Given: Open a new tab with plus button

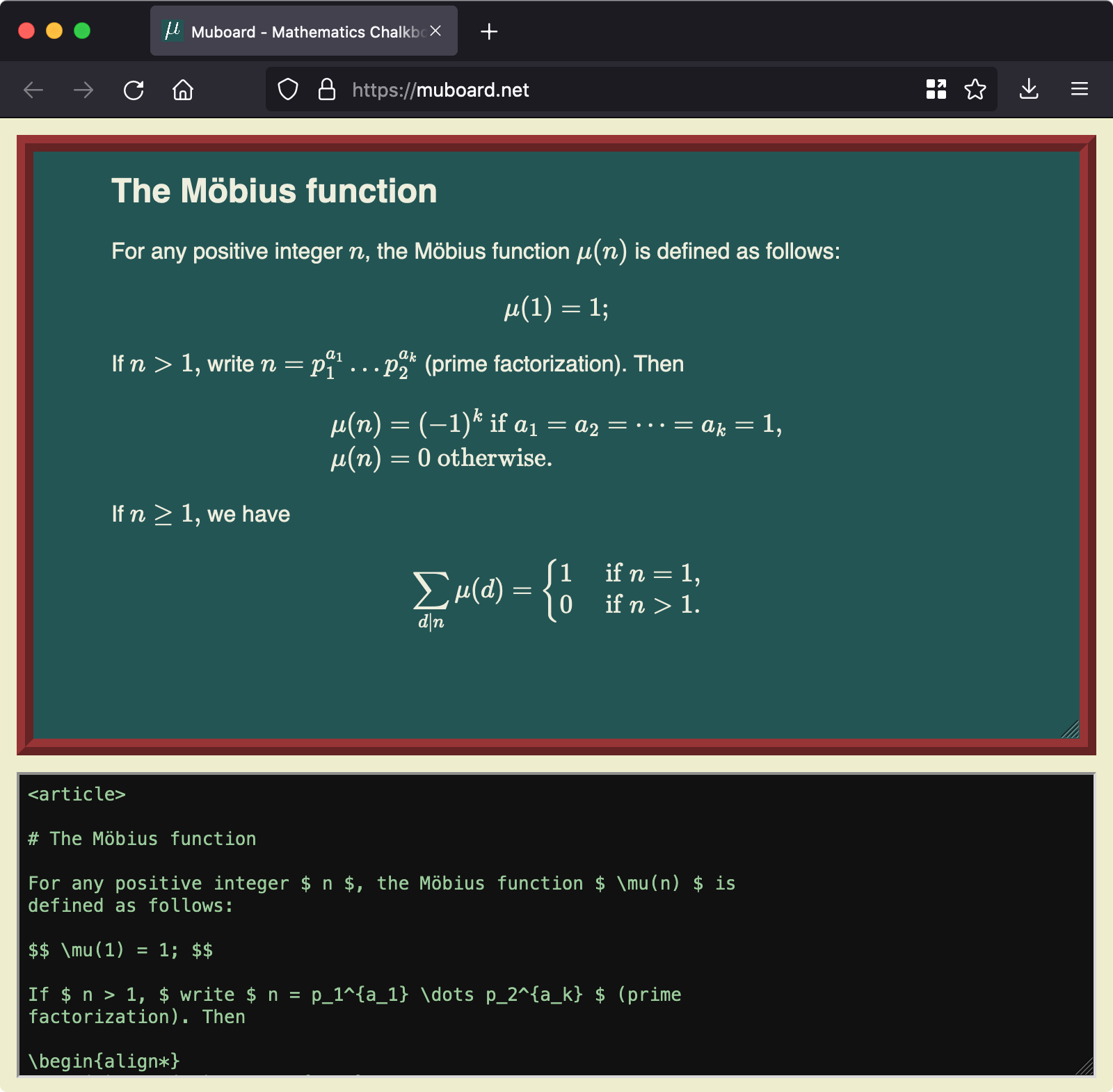Looking at the screenshot, I should [489, 31].
